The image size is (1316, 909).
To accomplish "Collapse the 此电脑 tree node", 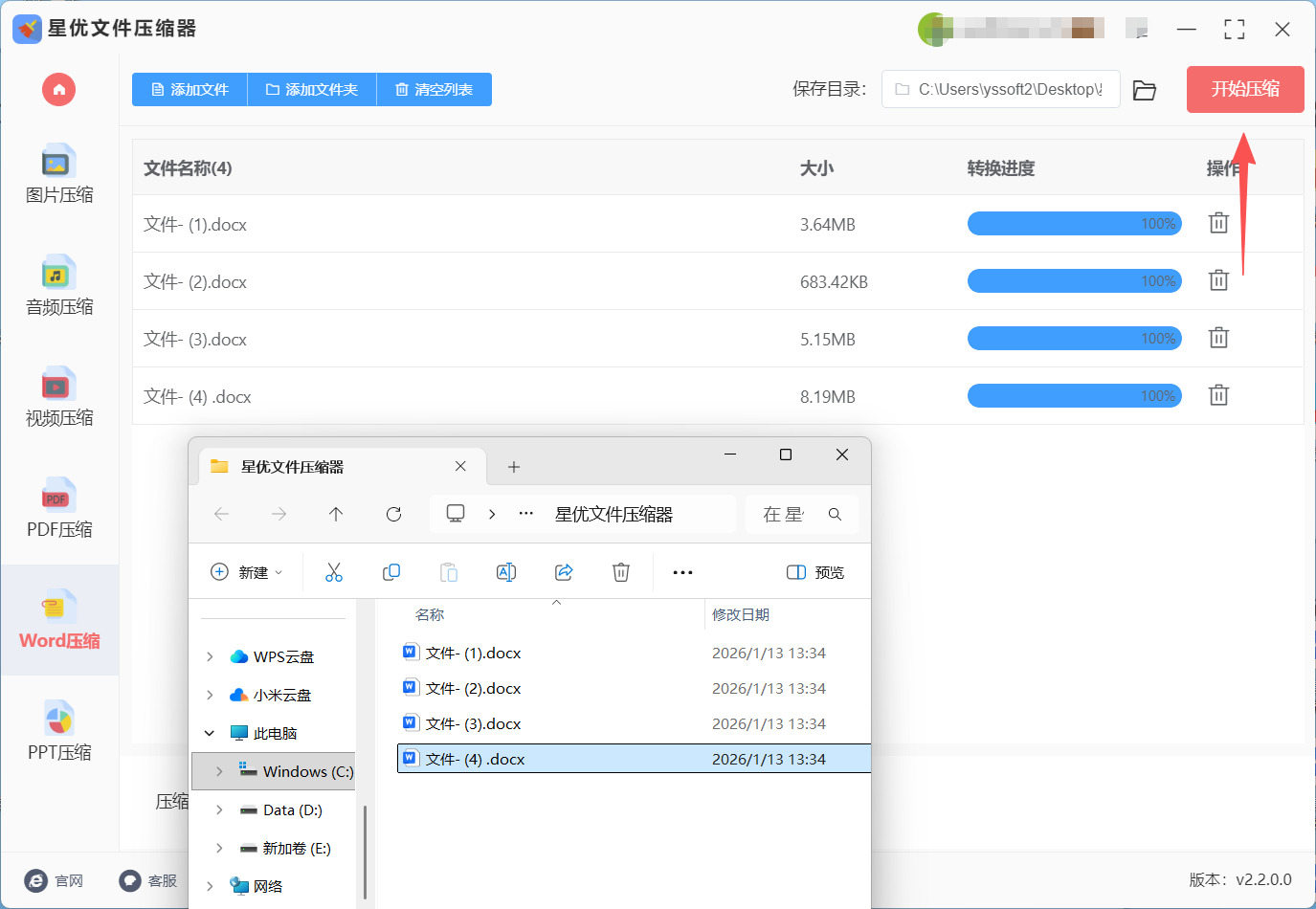I will 210,733.
